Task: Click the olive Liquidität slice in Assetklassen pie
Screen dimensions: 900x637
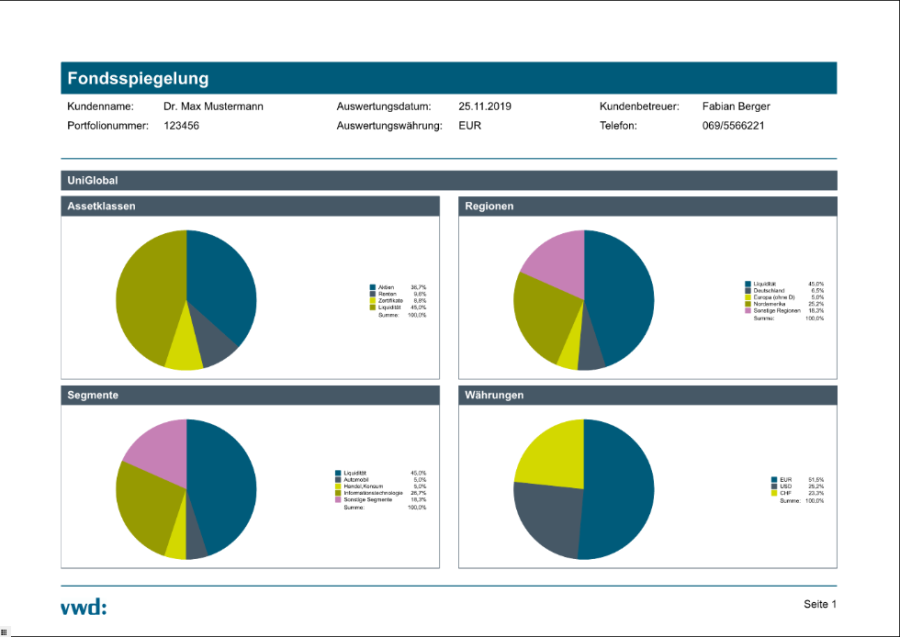Action: pyautogui.click(x=148, y=295)
